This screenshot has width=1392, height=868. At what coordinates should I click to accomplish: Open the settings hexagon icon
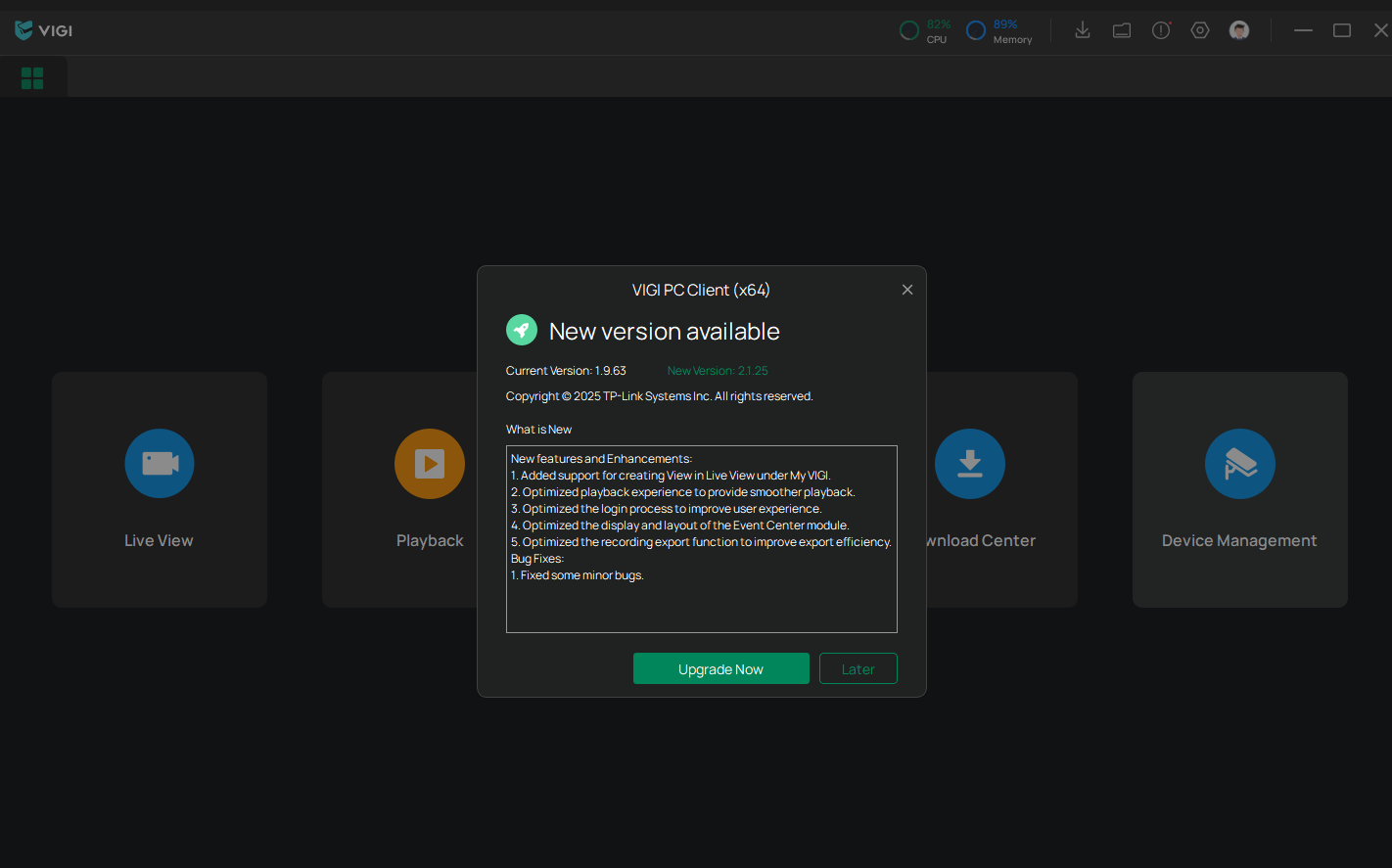click(x=1200, y=30)
